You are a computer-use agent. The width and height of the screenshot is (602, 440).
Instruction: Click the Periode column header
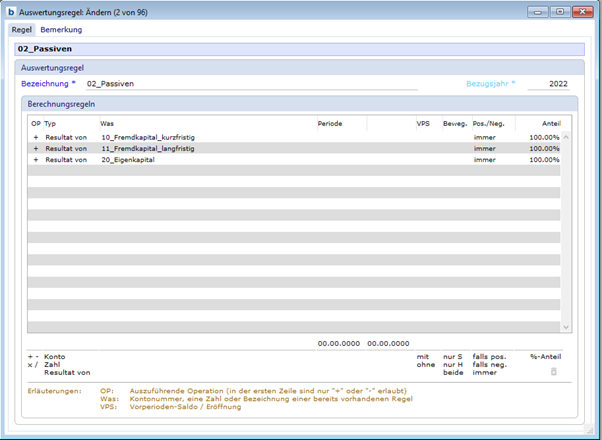click(x=330, y=122)
